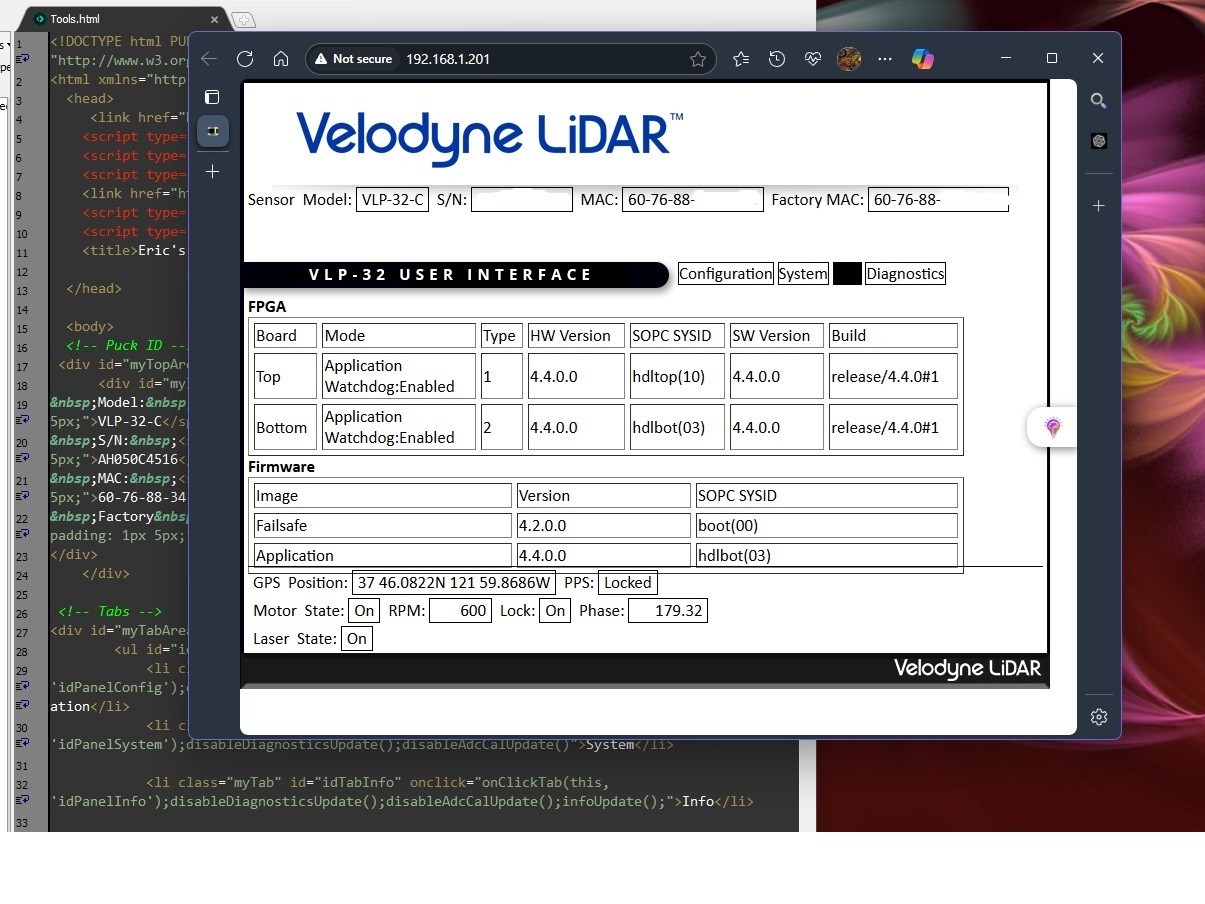
Task: Switch to the Configuration tab
Action: coord(726,273)
